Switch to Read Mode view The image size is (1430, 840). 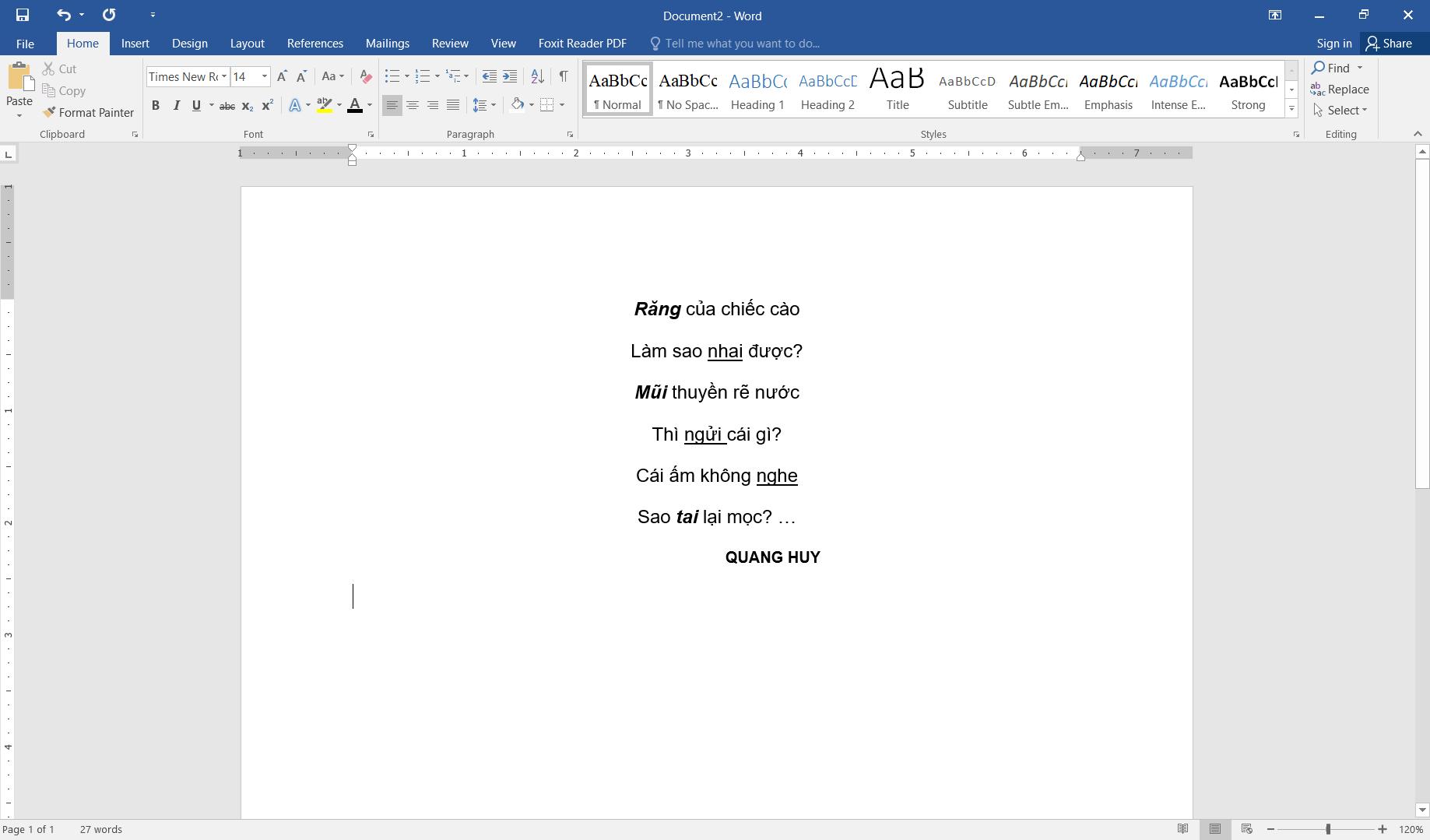coord(1183,829)
